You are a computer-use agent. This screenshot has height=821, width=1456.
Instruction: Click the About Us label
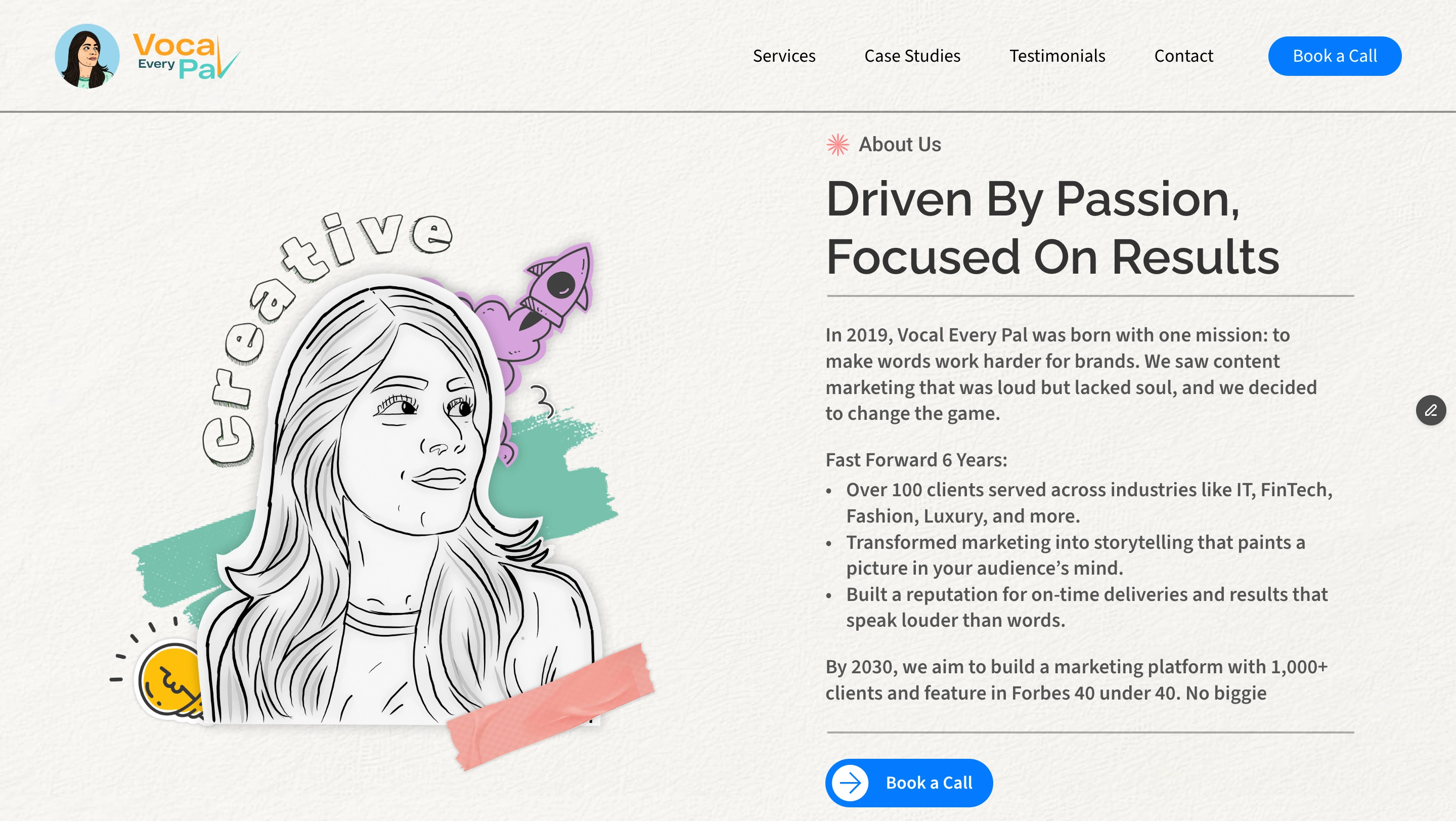tap(900, 145)
